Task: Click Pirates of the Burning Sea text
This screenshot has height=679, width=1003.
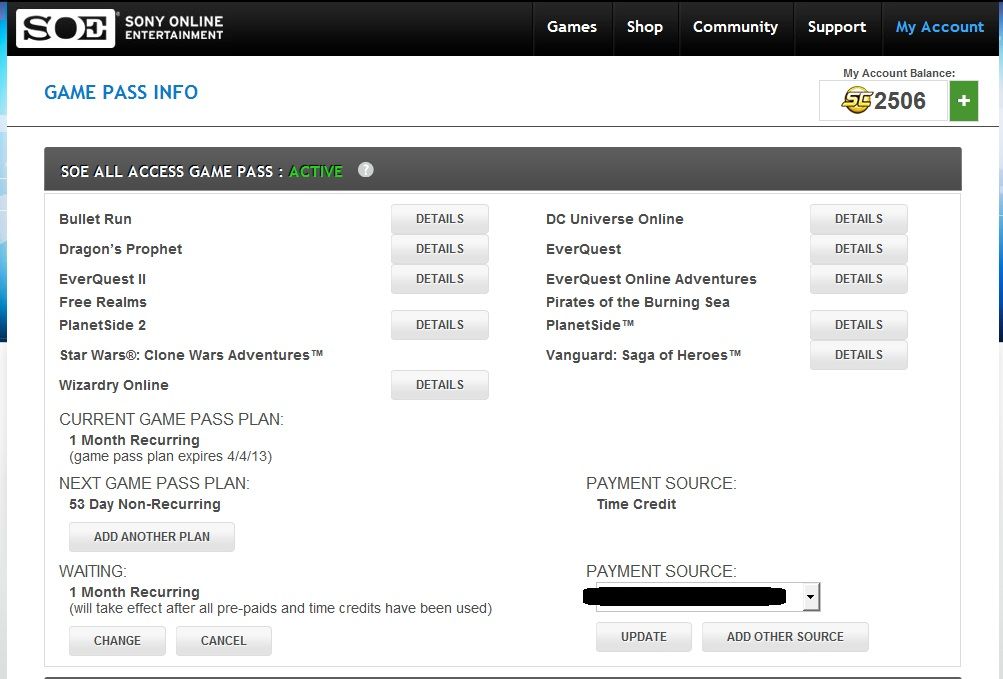Action: coord(638,302)
